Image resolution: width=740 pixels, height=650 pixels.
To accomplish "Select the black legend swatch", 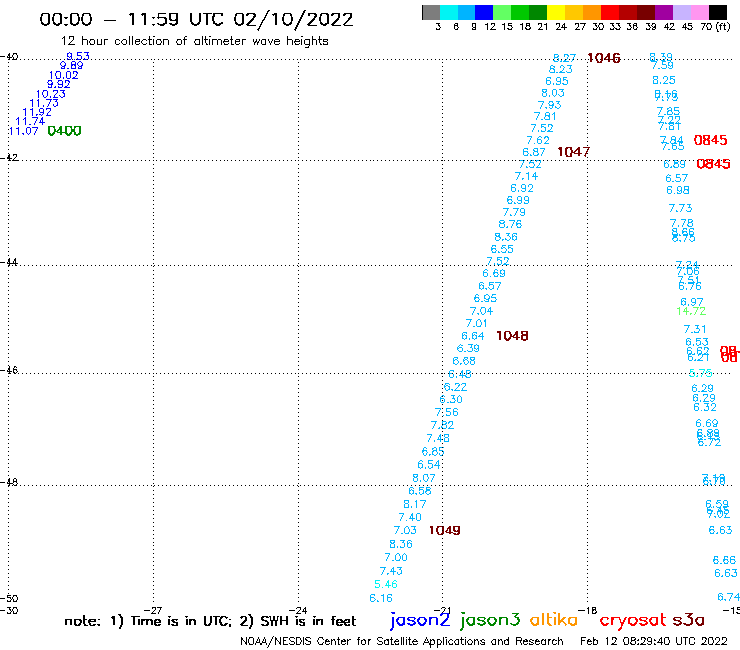I will point(718,13).
